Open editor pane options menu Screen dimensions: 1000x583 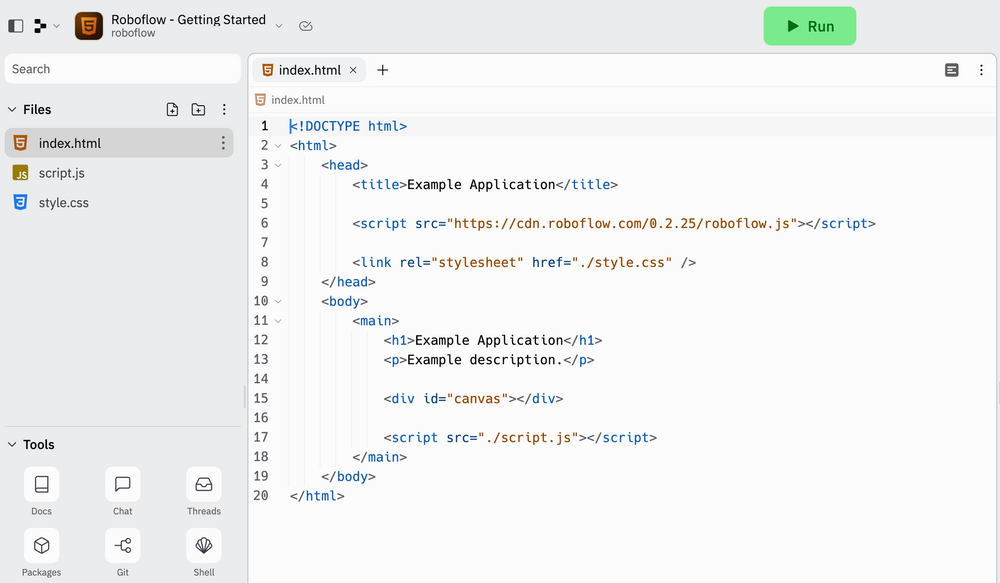click(981, 70)
